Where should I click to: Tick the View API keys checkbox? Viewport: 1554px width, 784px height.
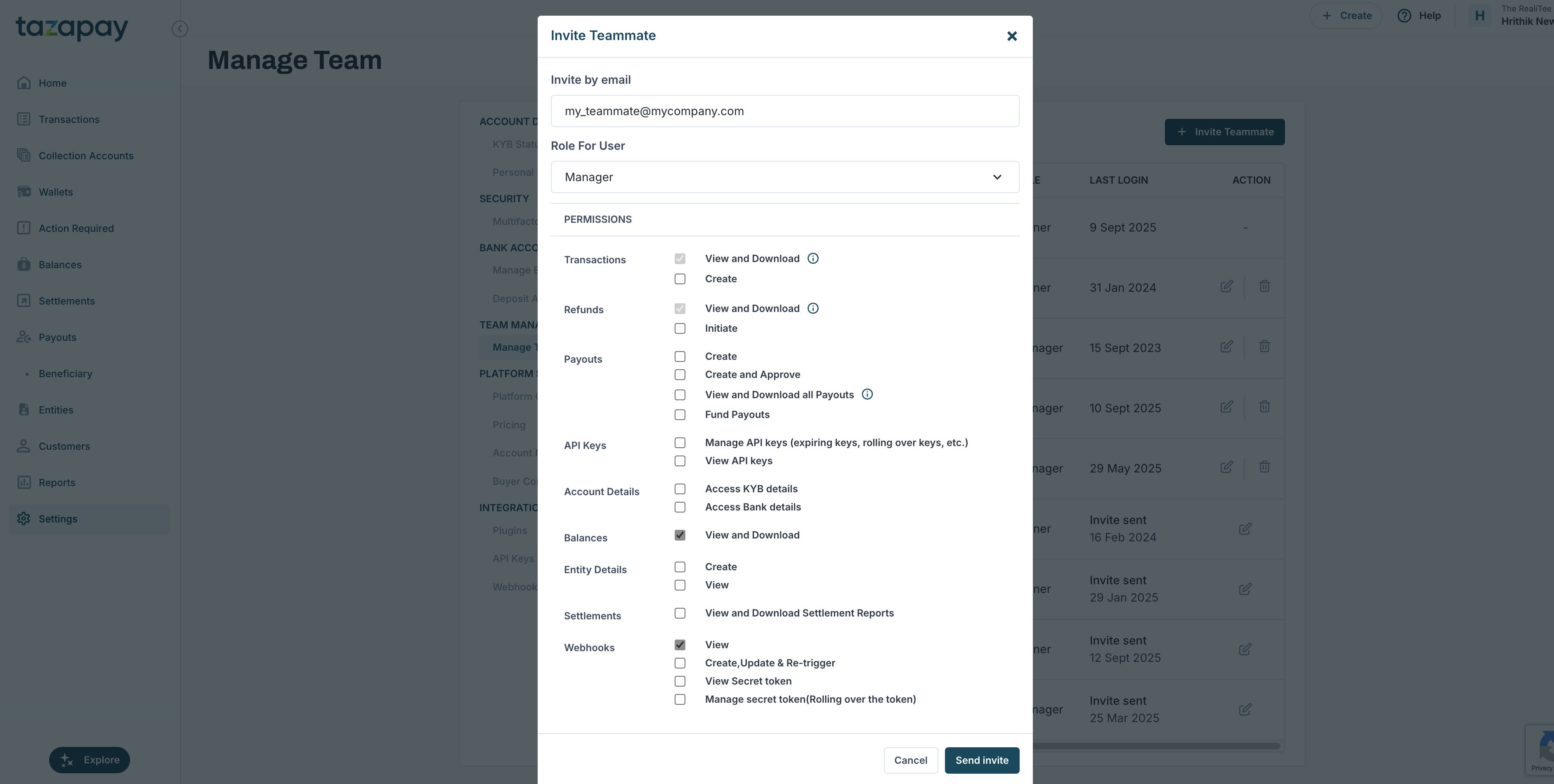pos(680,461)
